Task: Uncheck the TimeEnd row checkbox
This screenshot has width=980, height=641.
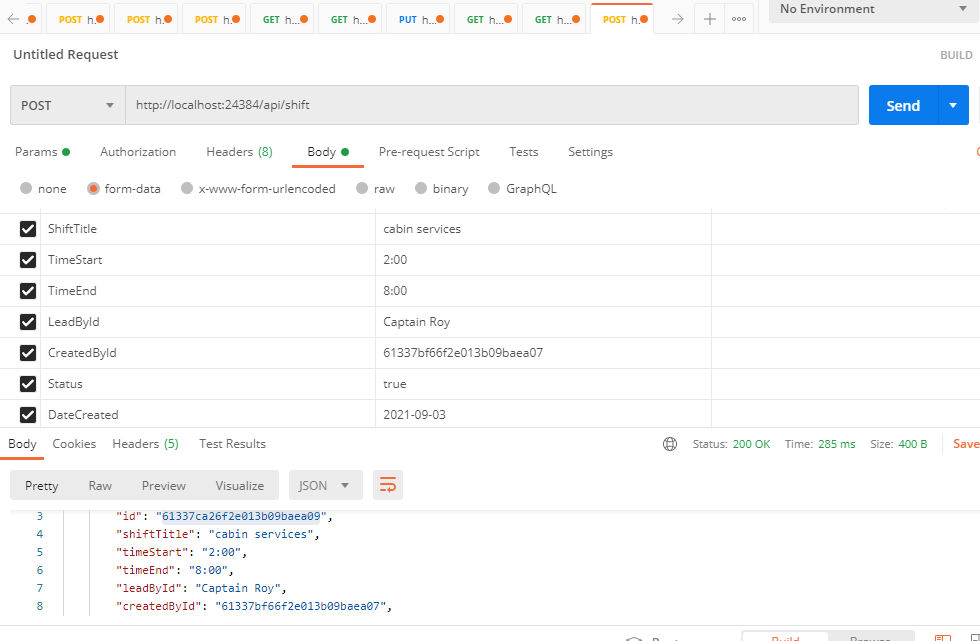Action: tap(28, 291)
